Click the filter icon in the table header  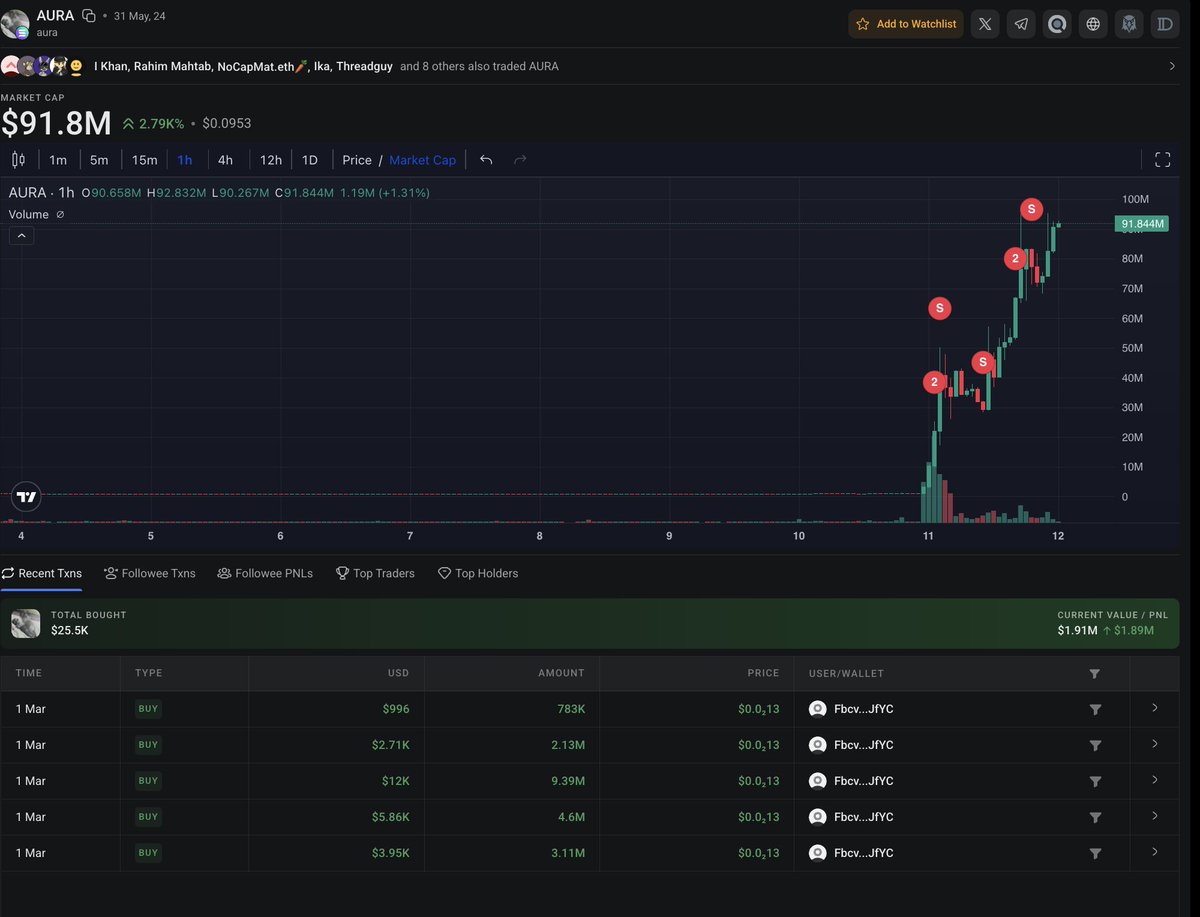pyautogui.click(x=1095, y=674)
